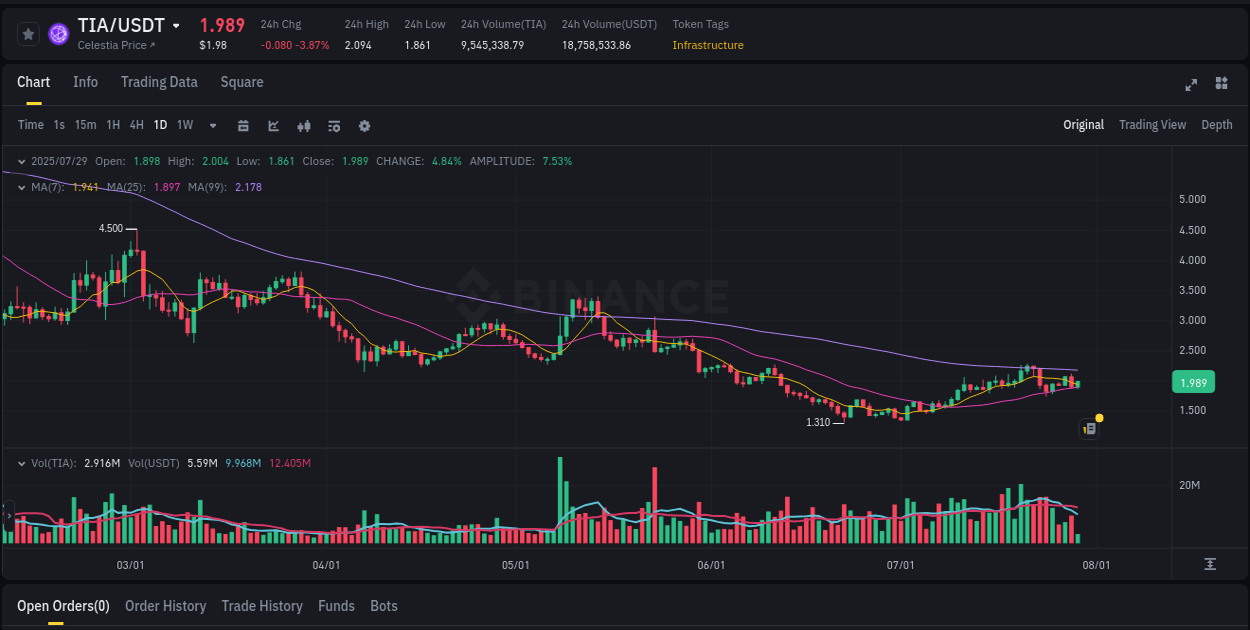This screenshot has width=1250, height=630.
Task: Open the date range picker on chart toolbar
Action: pos(243,125)
